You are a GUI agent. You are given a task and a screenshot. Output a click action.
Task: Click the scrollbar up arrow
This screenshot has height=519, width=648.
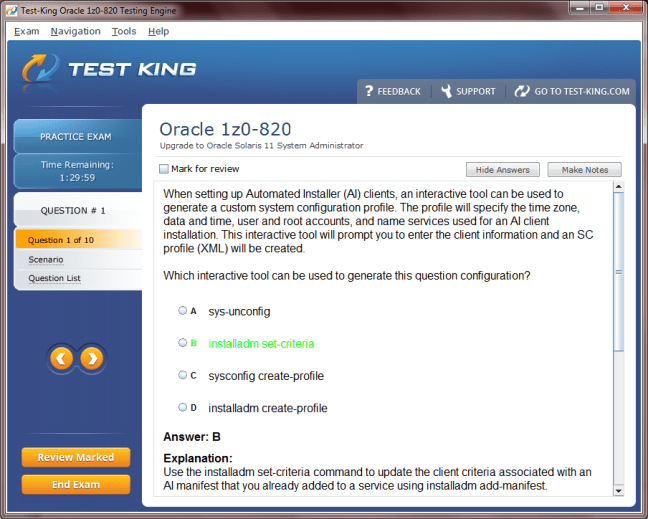619,186
